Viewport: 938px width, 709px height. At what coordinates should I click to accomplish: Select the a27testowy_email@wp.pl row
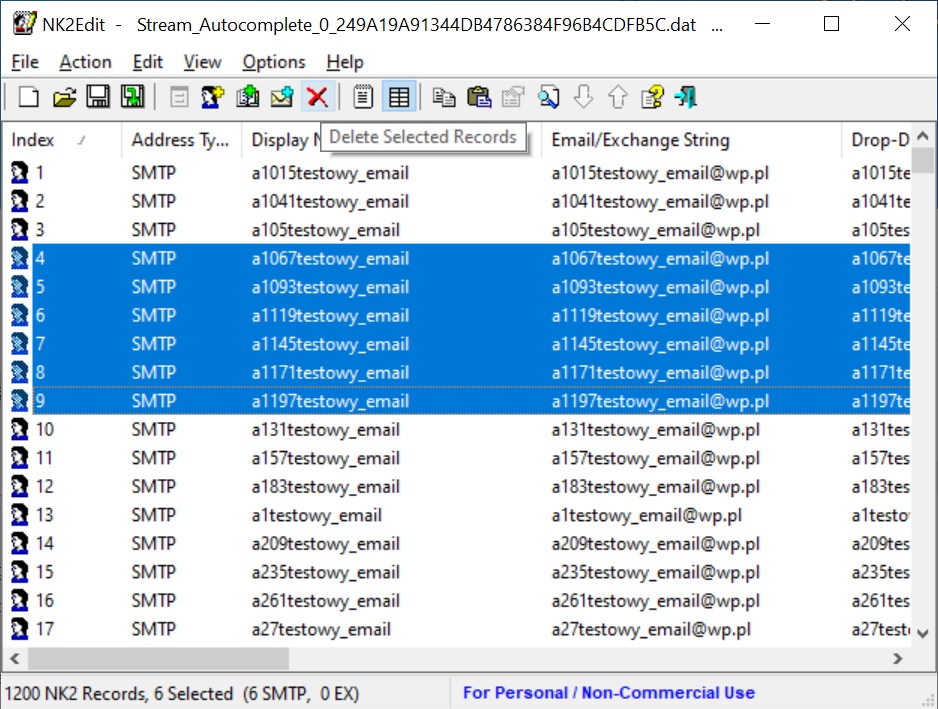pyautogui.click(x=650, y=630)
